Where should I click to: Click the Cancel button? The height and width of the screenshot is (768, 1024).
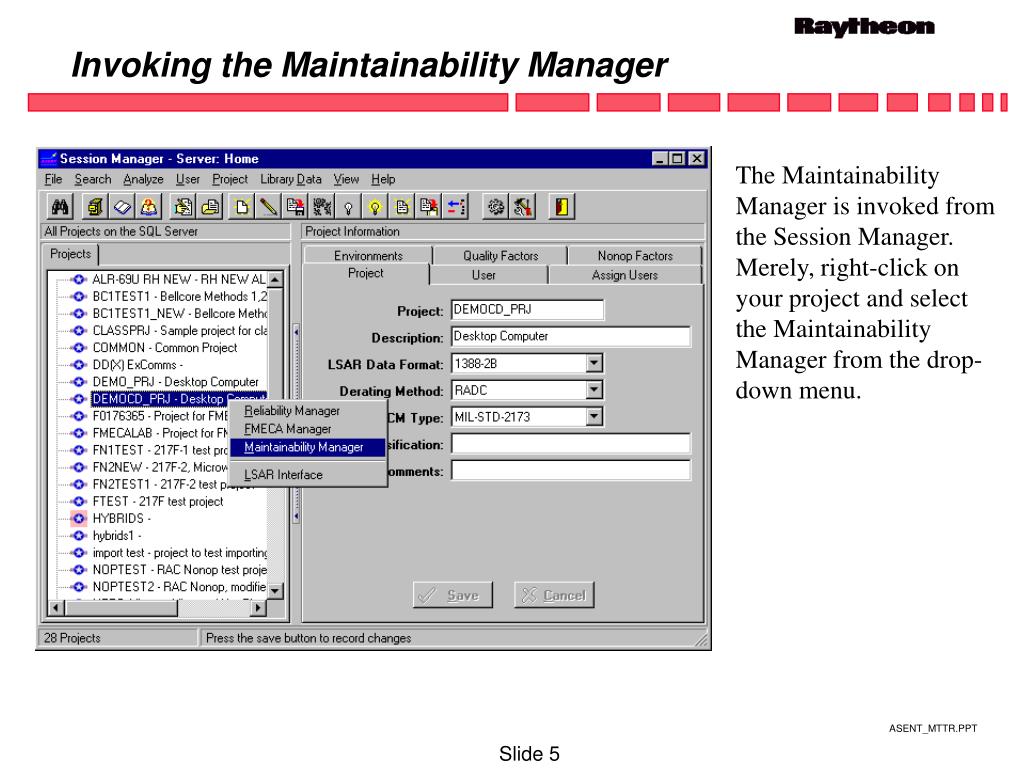[x=554, y=595]
